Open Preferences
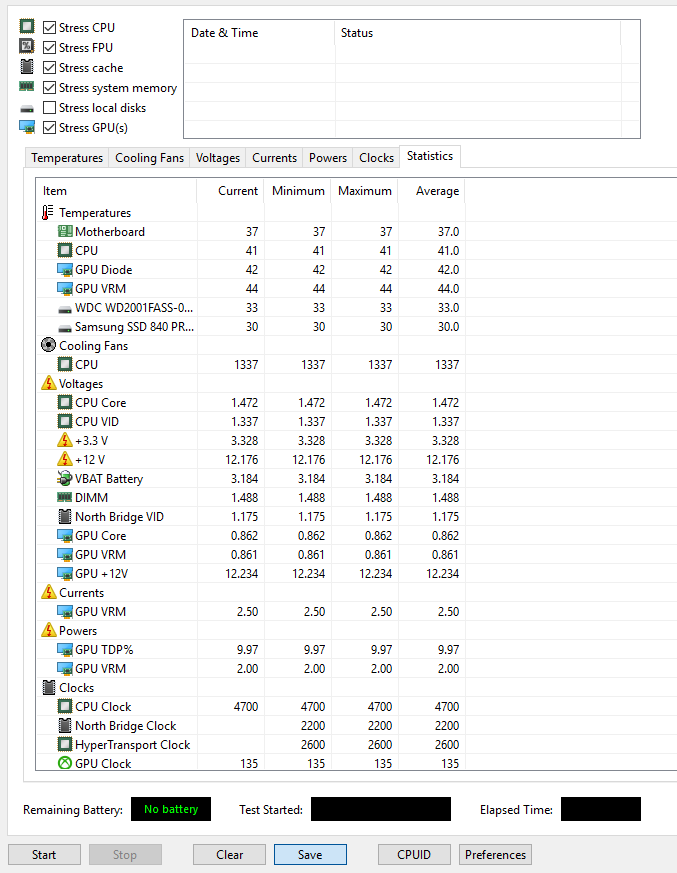The width and height of the screenshot is (677, 873). pyautogui.click(x=496, y=855)
